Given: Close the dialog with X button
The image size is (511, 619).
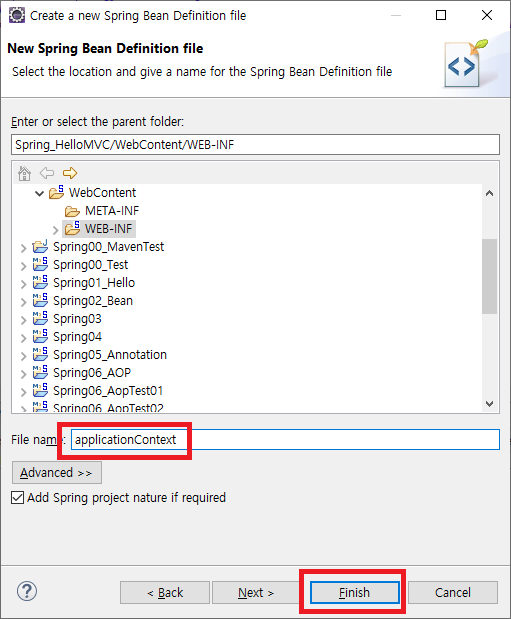Looking at the screenshot, I should (487, 15).
